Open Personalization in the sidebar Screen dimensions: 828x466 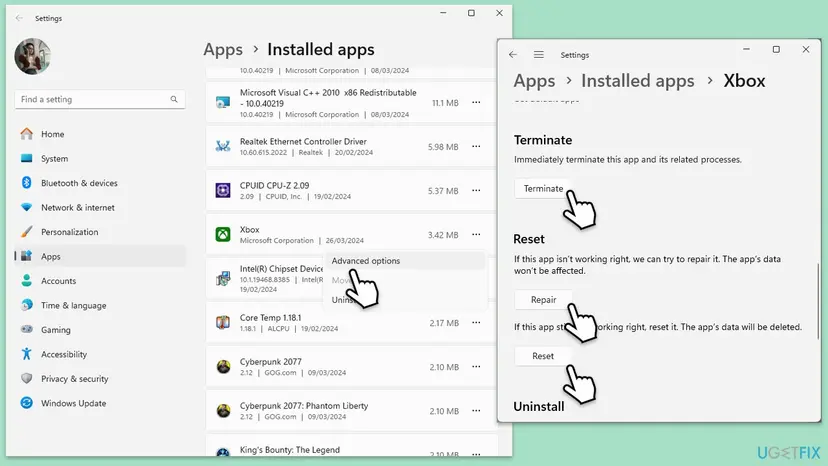pos(100,232)
